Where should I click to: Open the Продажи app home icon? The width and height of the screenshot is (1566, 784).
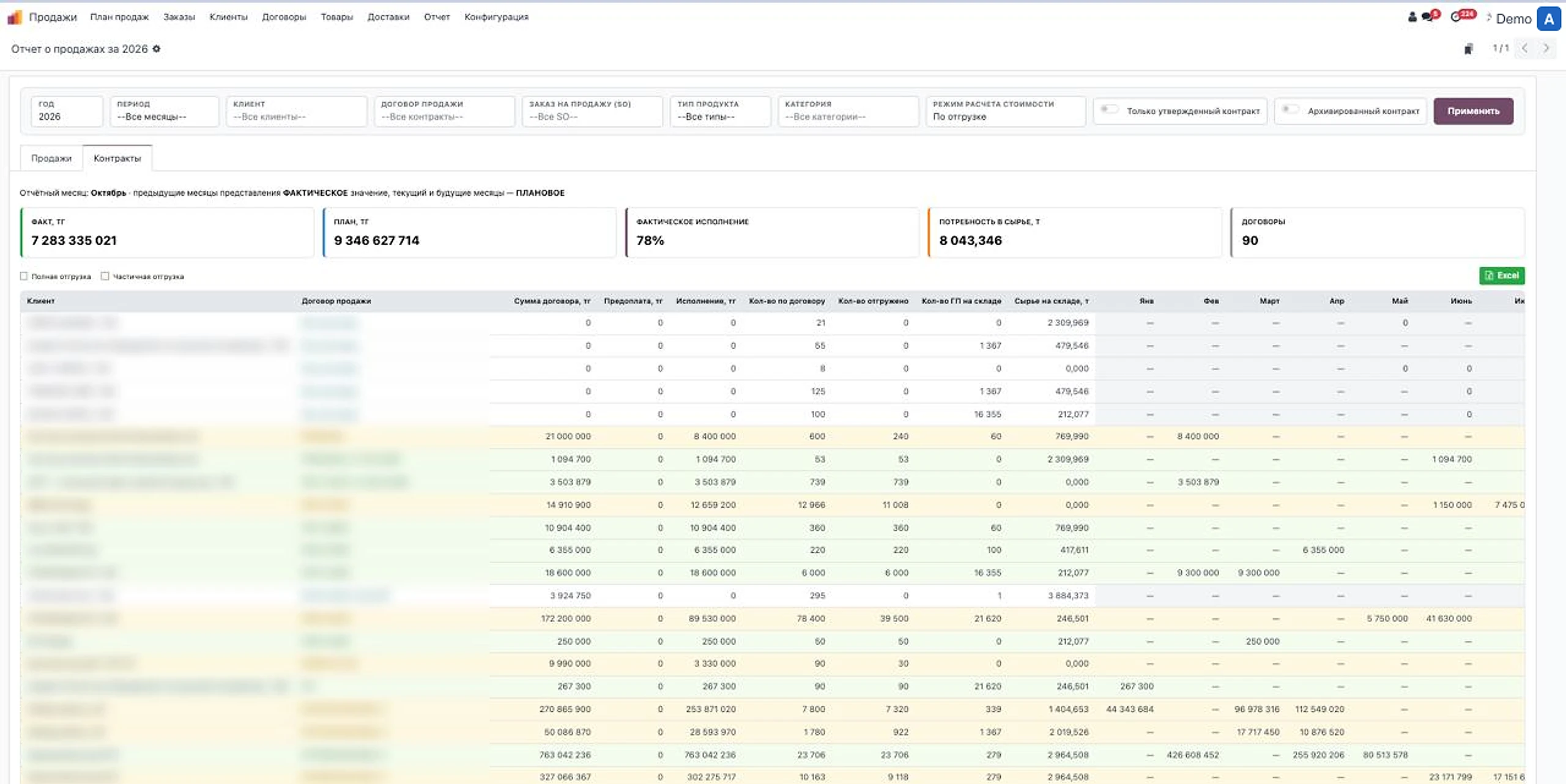tap(15, 17)
